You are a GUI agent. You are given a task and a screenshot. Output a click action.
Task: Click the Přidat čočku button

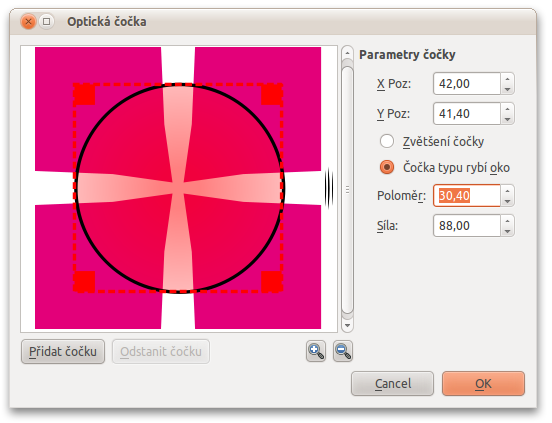63,351
